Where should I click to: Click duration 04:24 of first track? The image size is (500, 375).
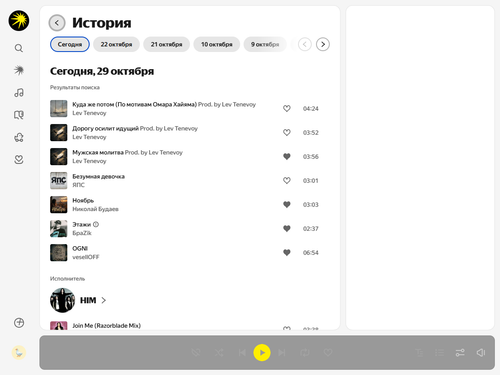click(311, 108)
